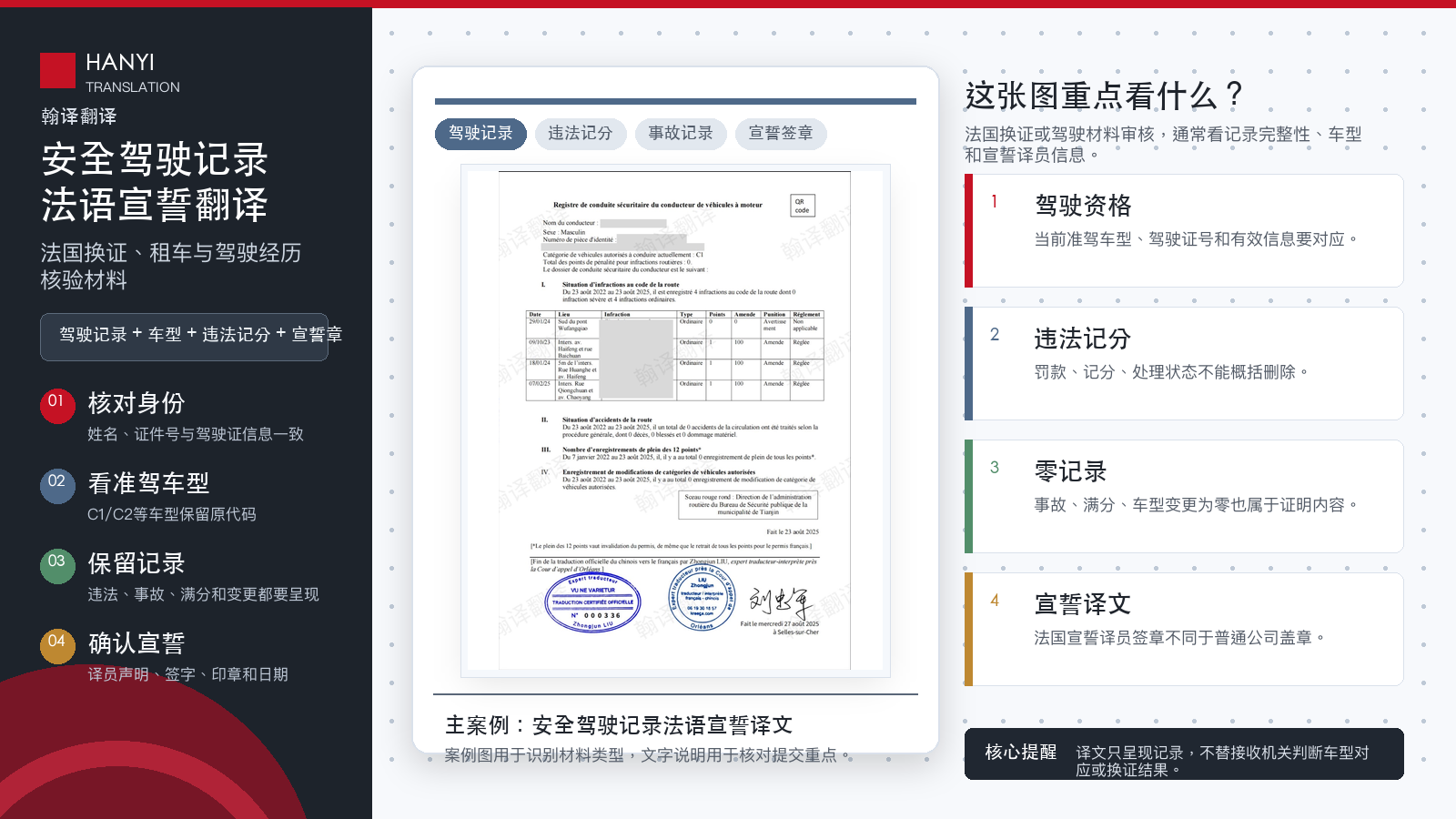Click the text 姓名、证件号与驾驶证信息一致
1456x819 pixels.
tap(196, 434)
